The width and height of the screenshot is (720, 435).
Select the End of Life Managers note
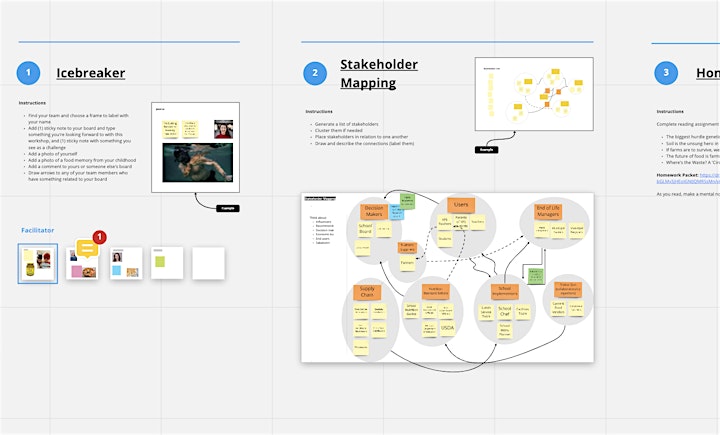coord(548,211)
